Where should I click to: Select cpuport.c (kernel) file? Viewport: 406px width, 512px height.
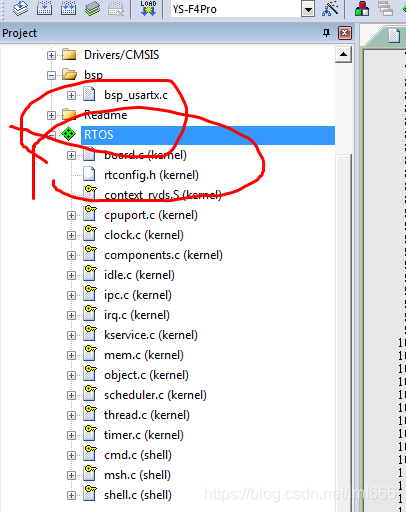point(151,215)
